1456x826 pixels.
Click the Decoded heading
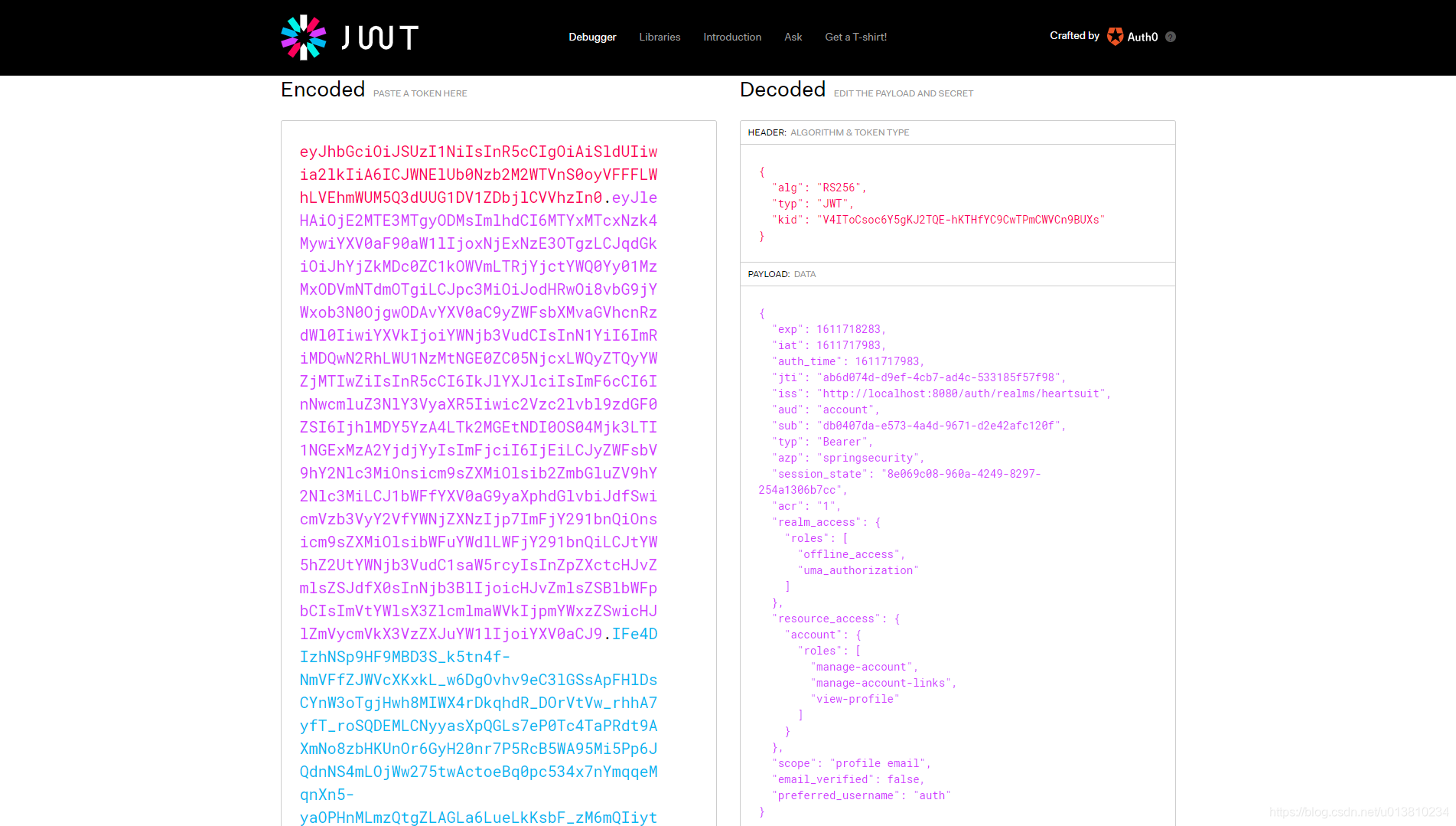pyautogui.click(x=783, y=90)
